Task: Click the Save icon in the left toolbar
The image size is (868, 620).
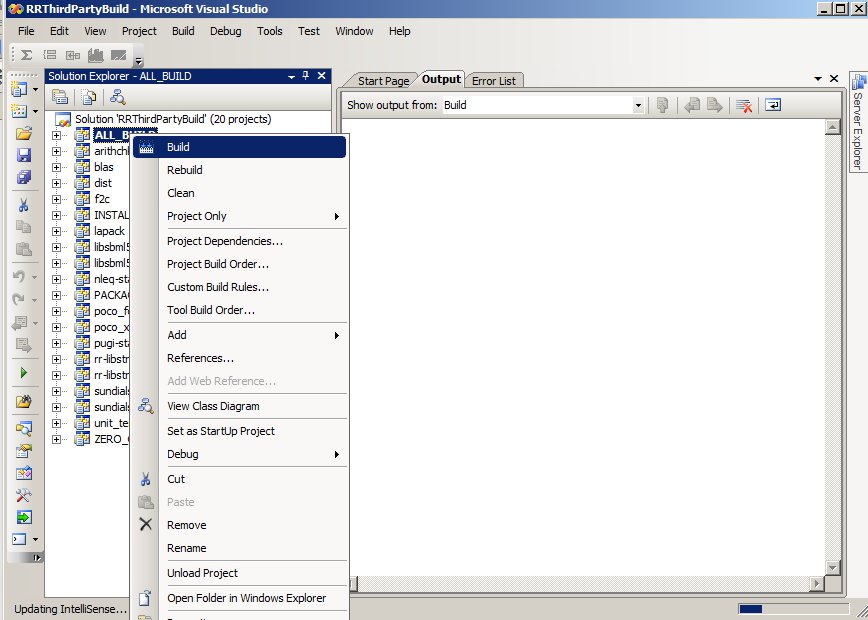Action: coord(24,155)
